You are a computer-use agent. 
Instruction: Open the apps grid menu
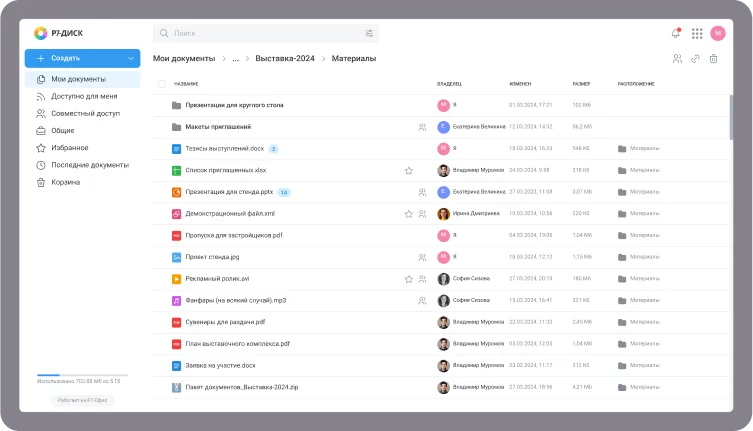[697, 33]
